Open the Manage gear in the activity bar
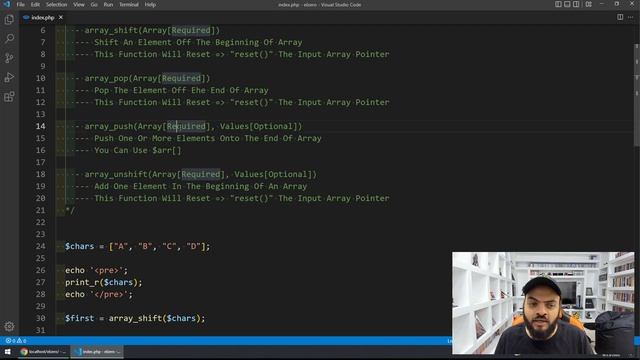640x360 pixels. pos(9,326)
